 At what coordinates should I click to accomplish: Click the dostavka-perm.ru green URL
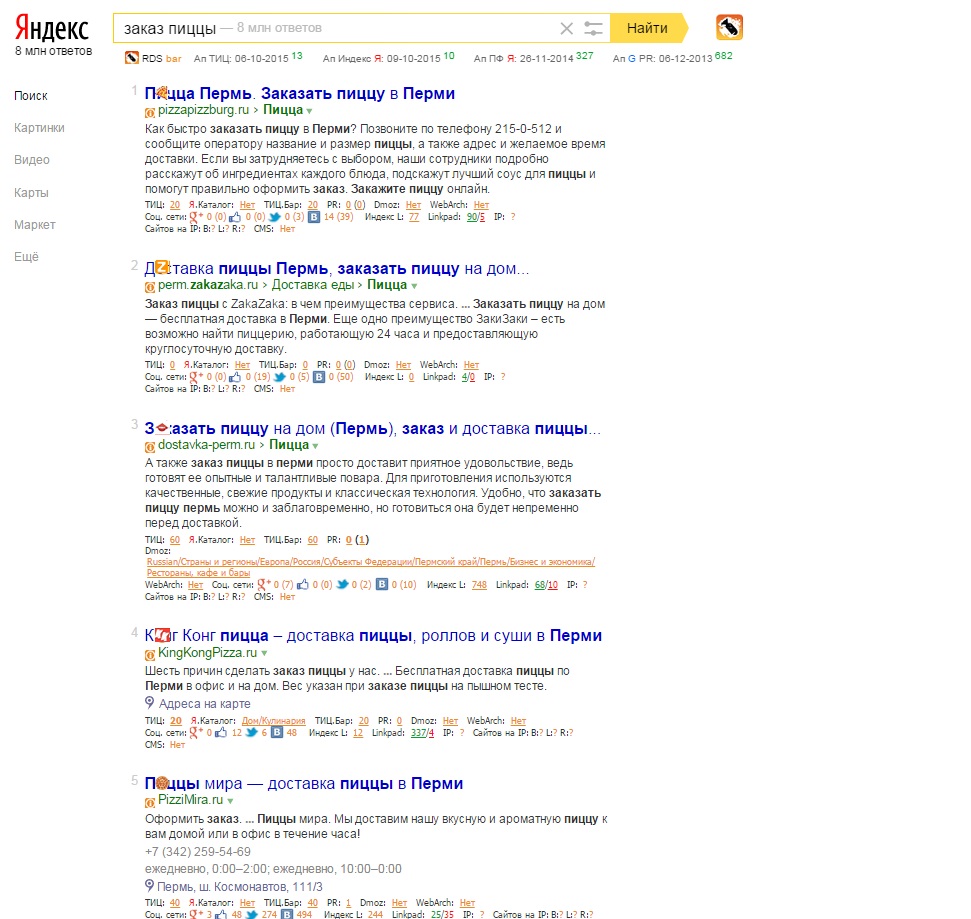(206, 445)
